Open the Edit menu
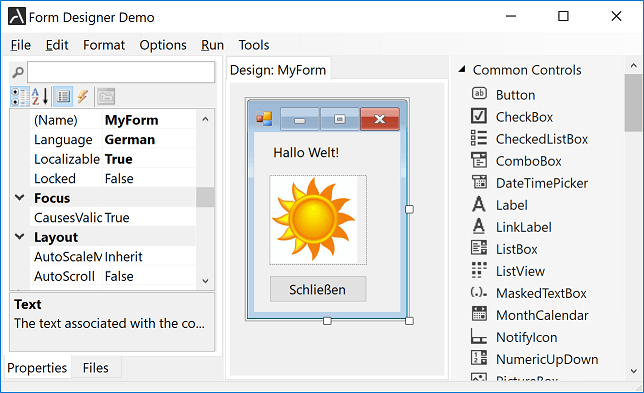Image resolution: width=644 pixels, height=393 pixels. [x=57, y=45]
